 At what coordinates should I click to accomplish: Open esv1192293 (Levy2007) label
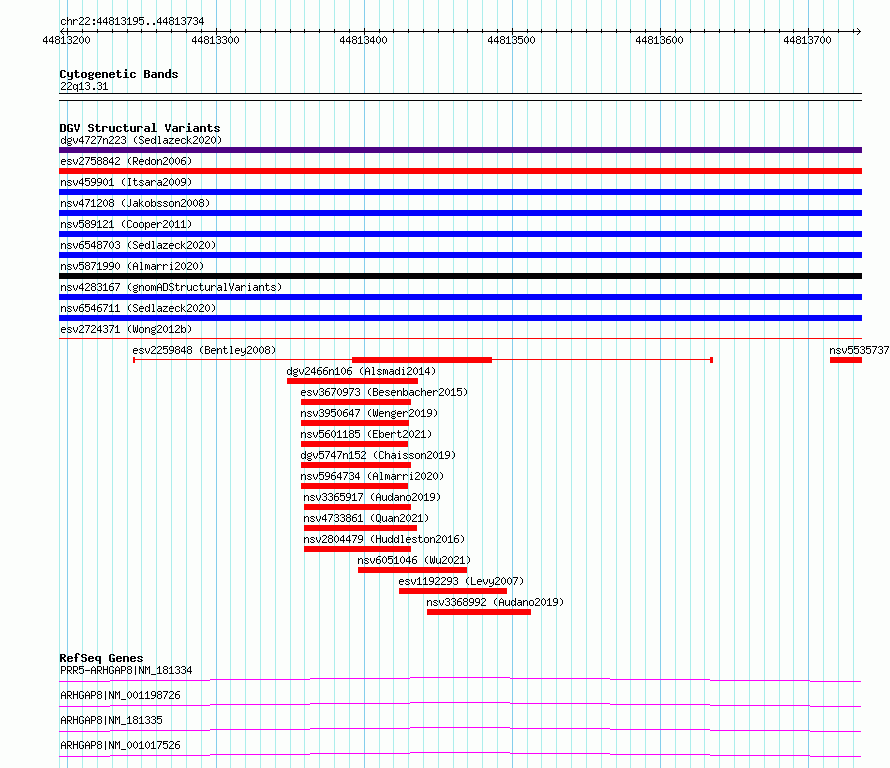tap(461, 581)
